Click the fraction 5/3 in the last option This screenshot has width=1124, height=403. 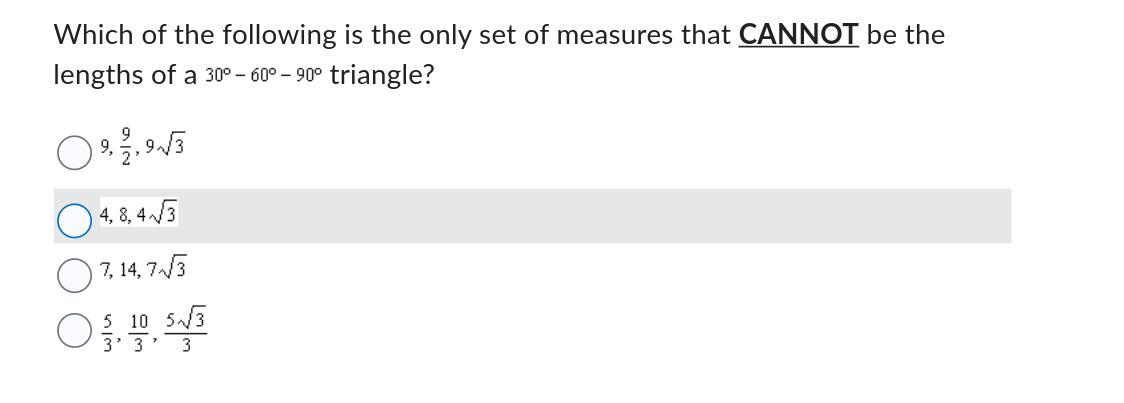(x=107, y=328)
